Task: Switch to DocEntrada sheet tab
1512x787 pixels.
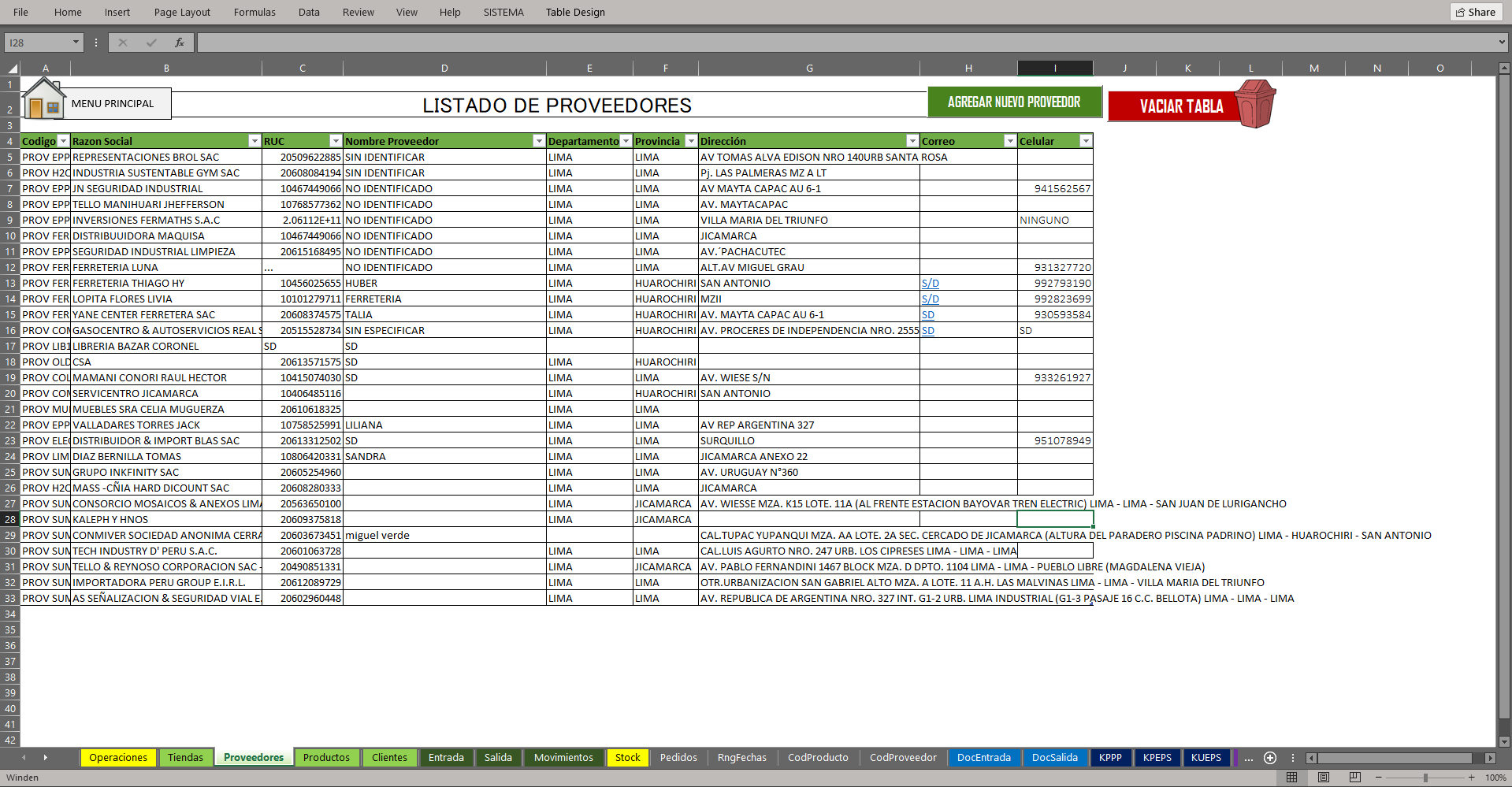Action: (x=983, y=758)
